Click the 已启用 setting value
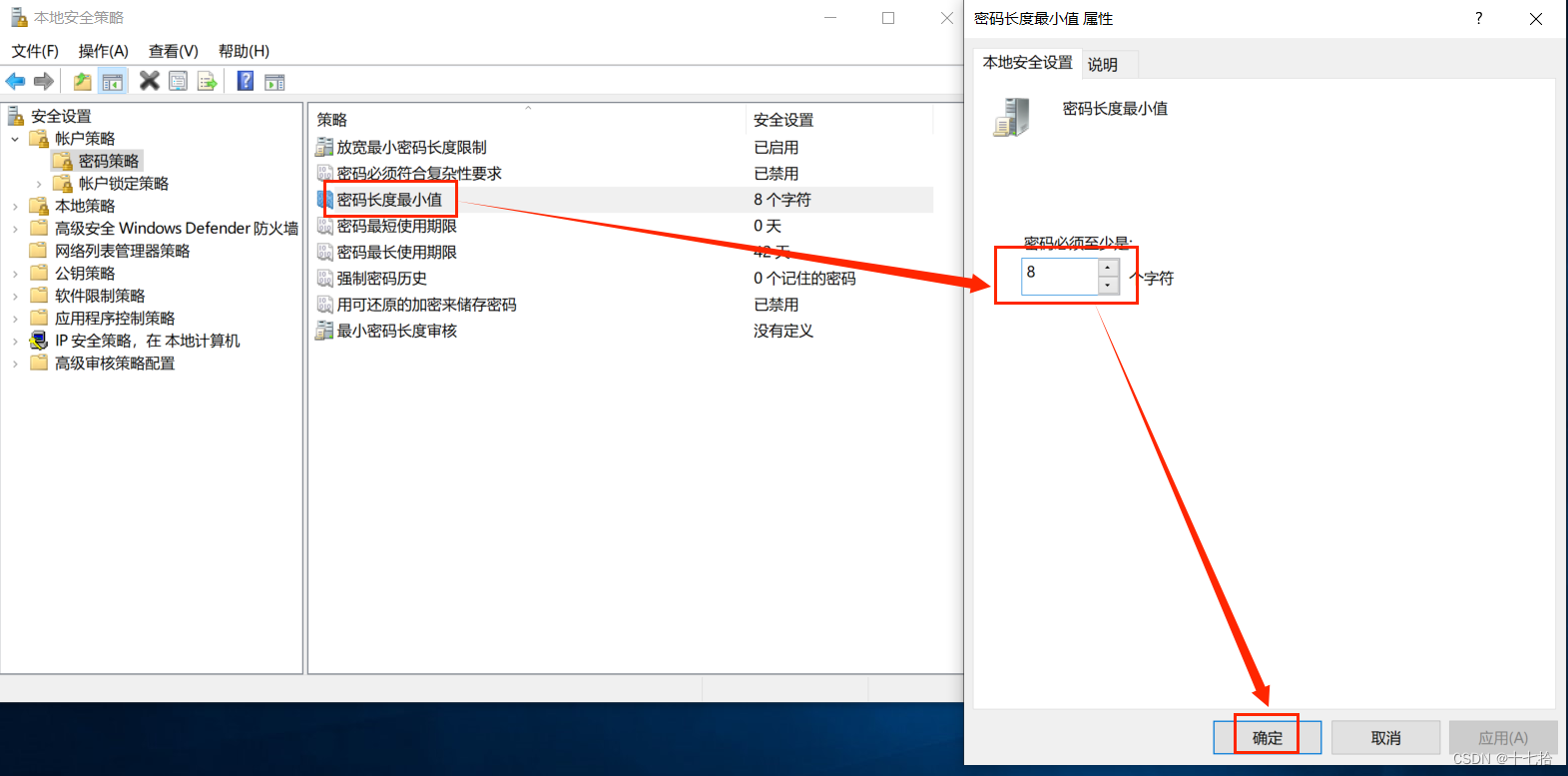The width and height of the screenshot is (1568, 776). (777, 147)
